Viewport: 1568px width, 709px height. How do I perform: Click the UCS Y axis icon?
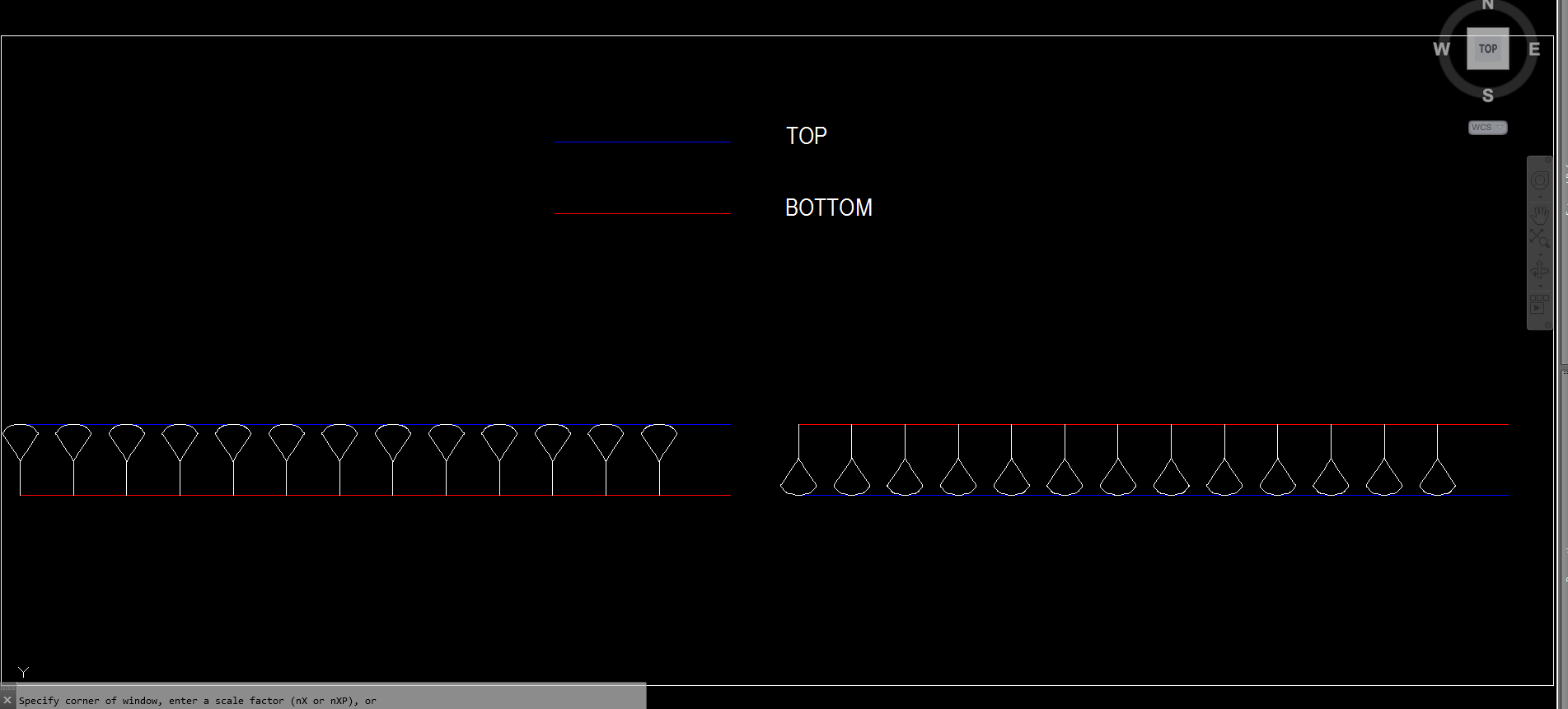[x=24, y=673]
